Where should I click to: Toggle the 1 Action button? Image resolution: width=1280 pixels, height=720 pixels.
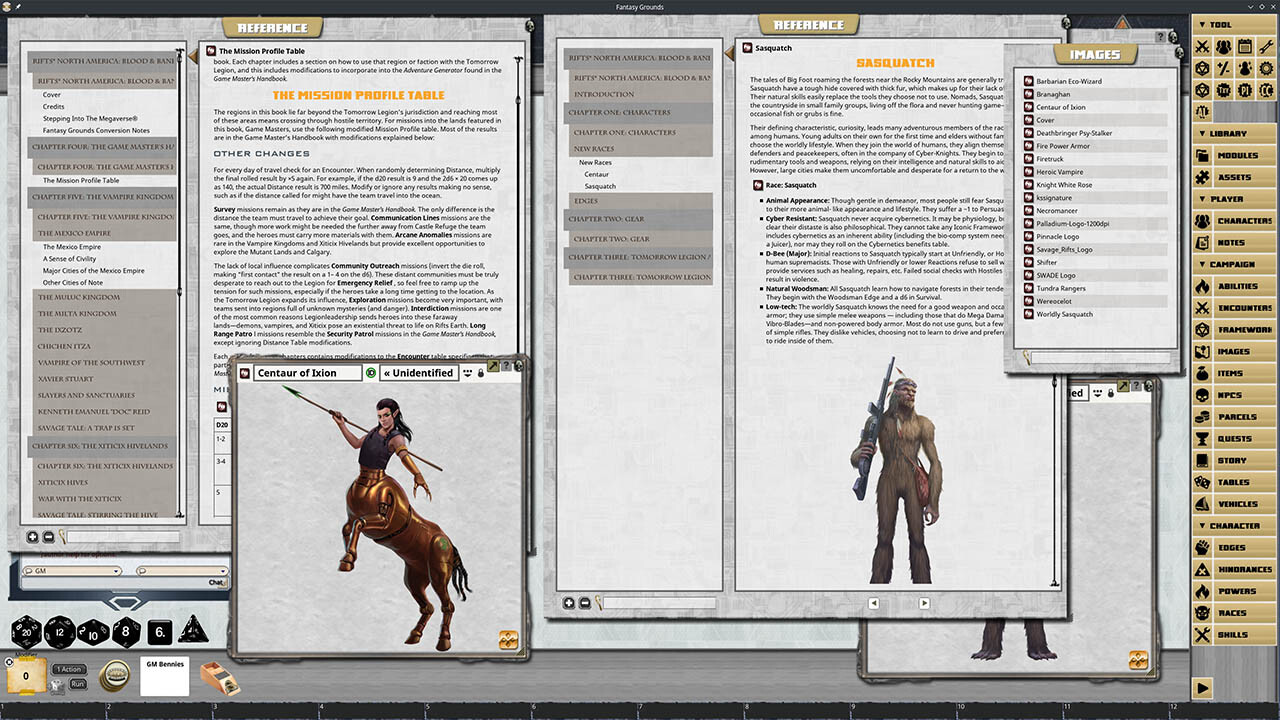pyautogui.click(x=70, y=669)
